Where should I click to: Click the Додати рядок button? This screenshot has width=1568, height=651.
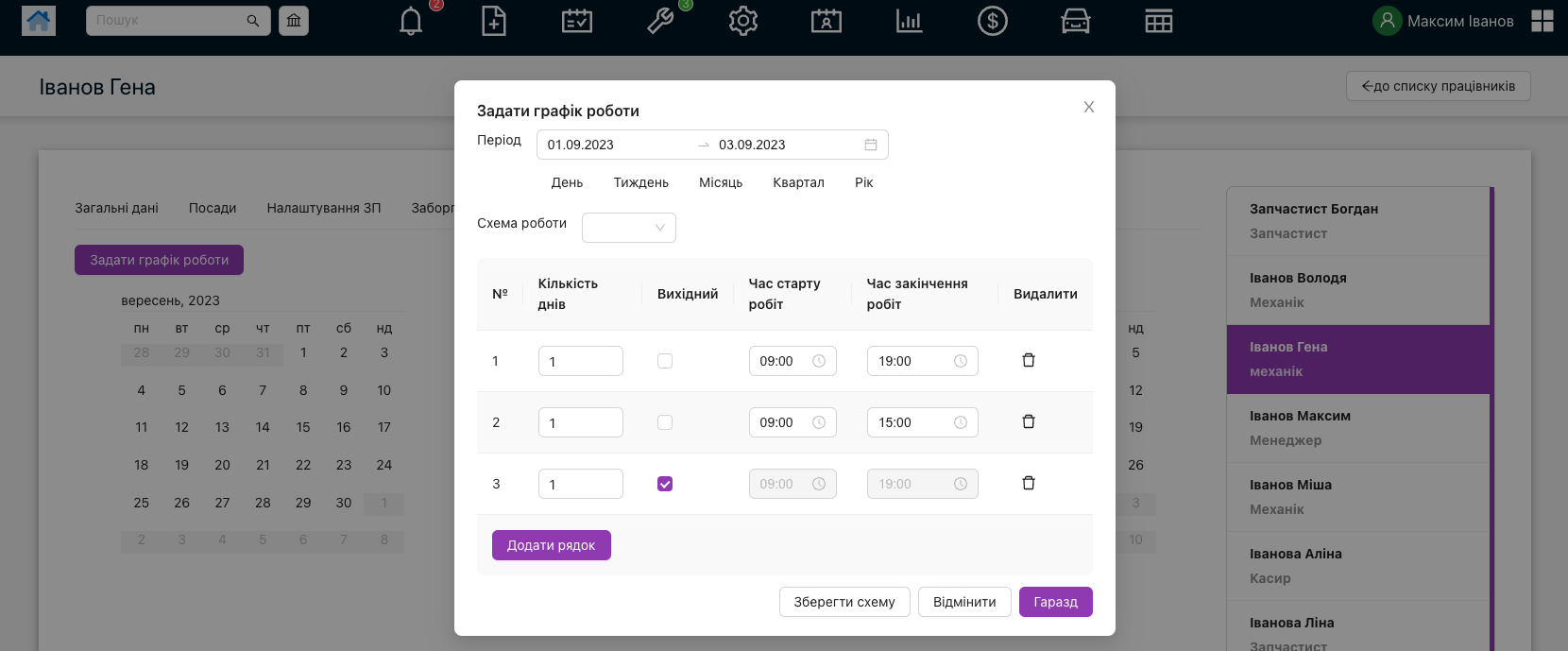click(x=551, y=545)
